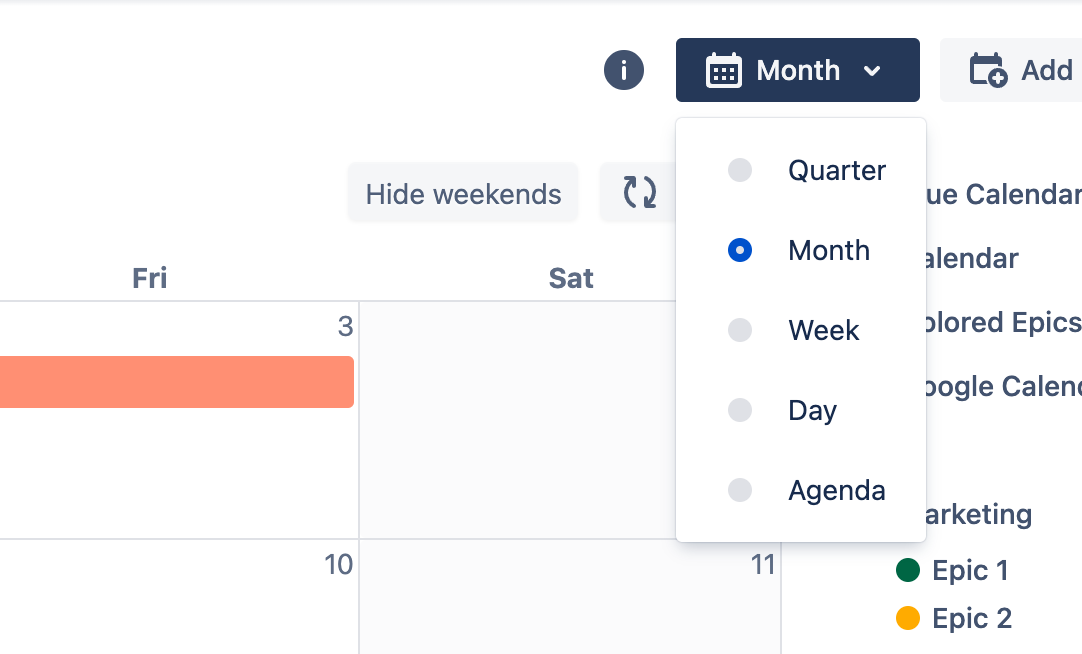Click the refresh arrows icon
Image resolution: width=1082 pixels, height=654 pixels.
point(640,192)
